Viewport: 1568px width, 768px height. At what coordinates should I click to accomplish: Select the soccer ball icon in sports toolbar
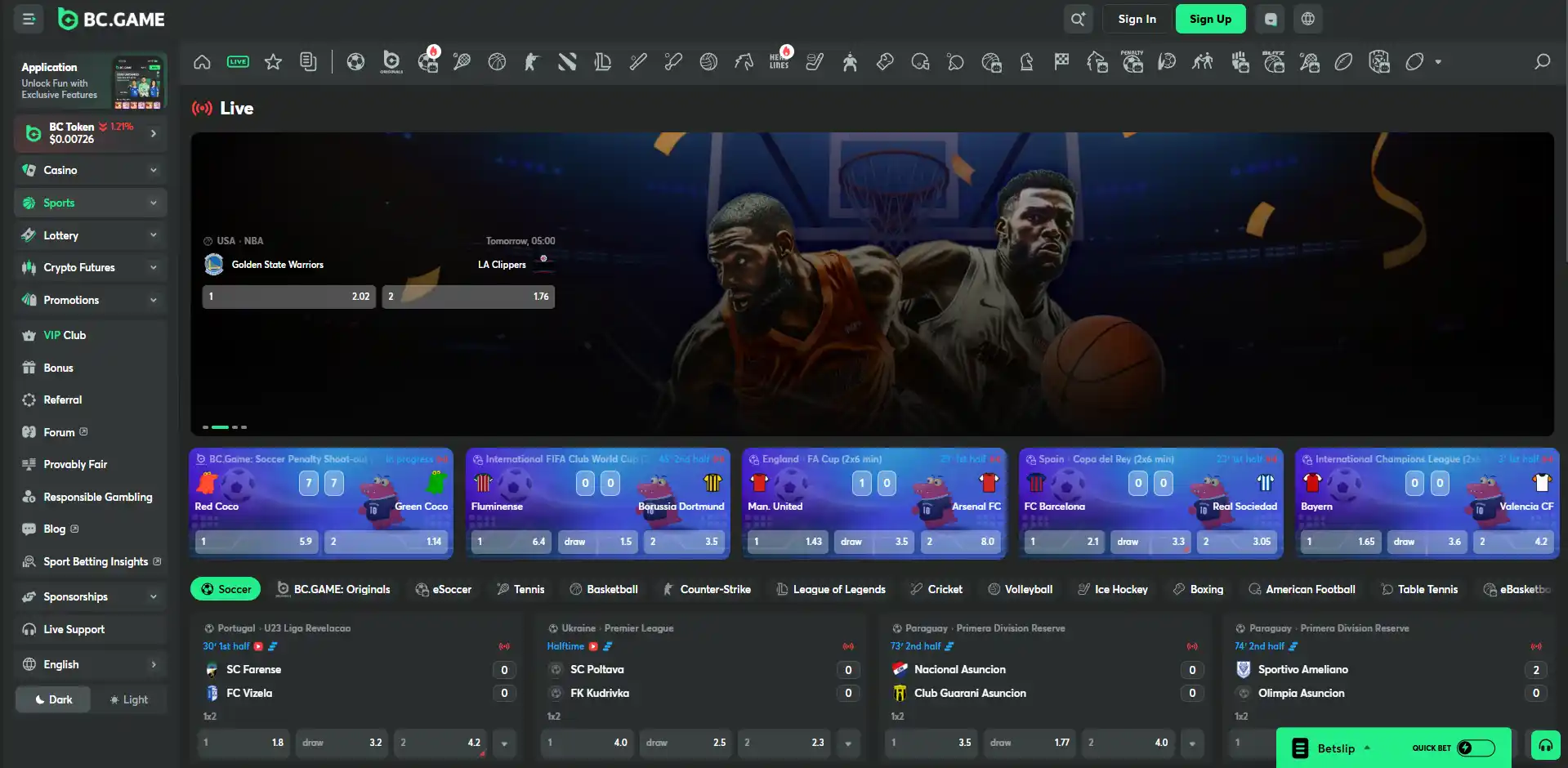tap(355, 61)
